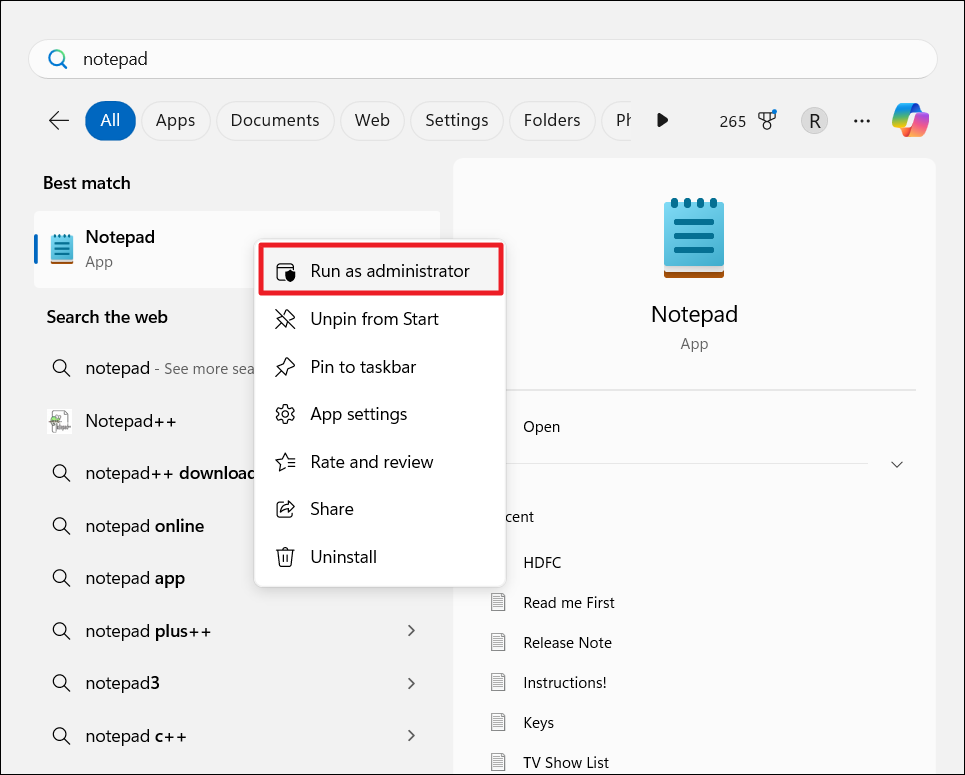Open the three-dot more options menu
The image size is (965, 775).
pyautogui.click(x=861, y=121)
